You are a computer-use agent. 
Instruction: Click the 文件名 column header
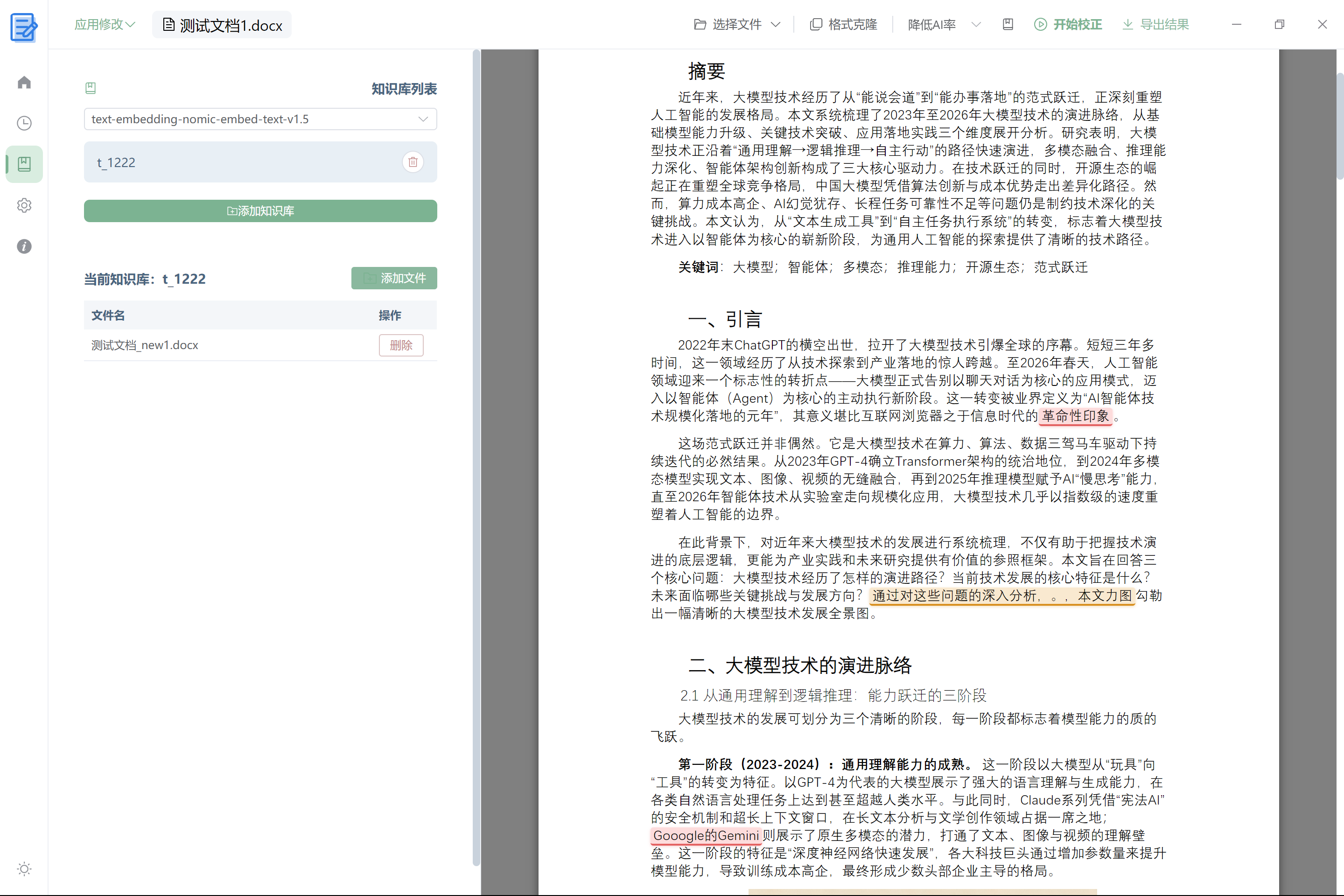(108, 315)
